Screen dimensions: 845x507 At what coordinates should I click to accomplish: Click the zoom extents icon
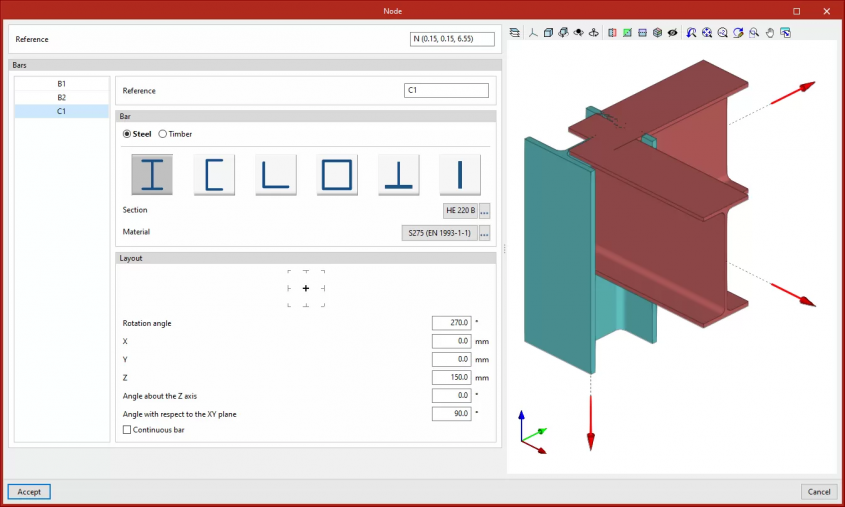(x=707, y=33)
